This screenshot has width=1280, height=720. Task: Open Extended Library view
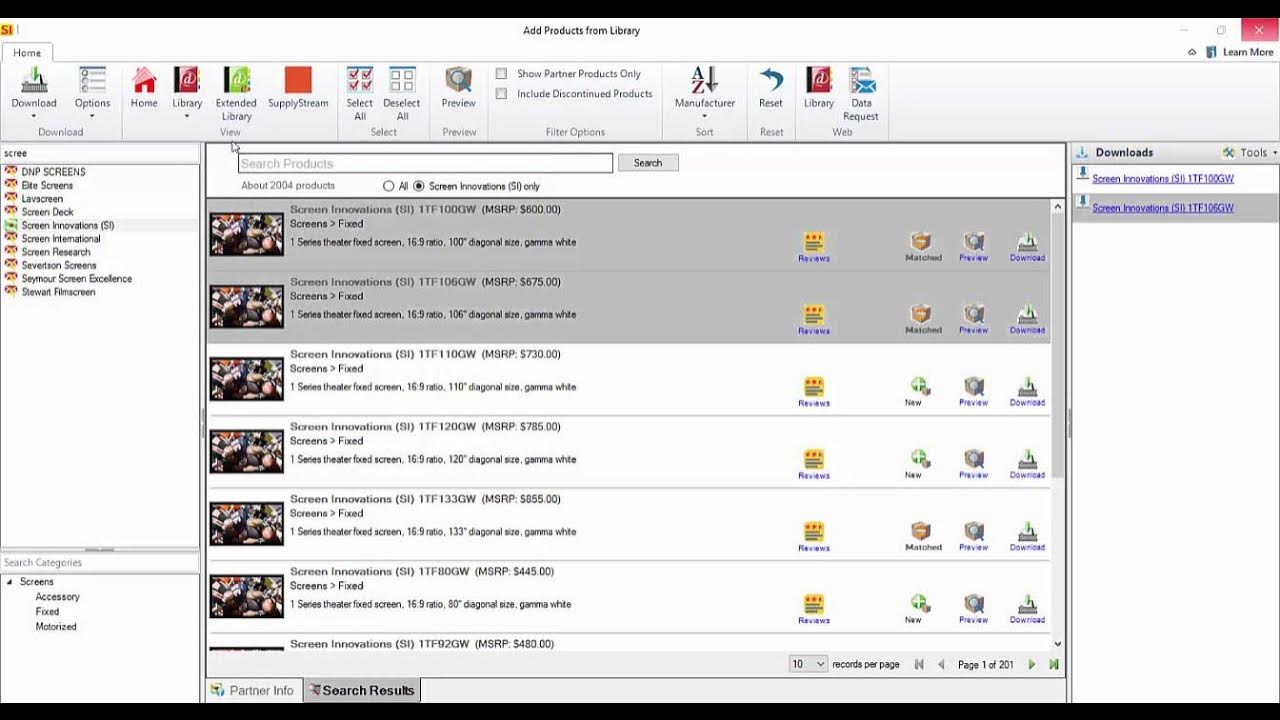[236, 94]
